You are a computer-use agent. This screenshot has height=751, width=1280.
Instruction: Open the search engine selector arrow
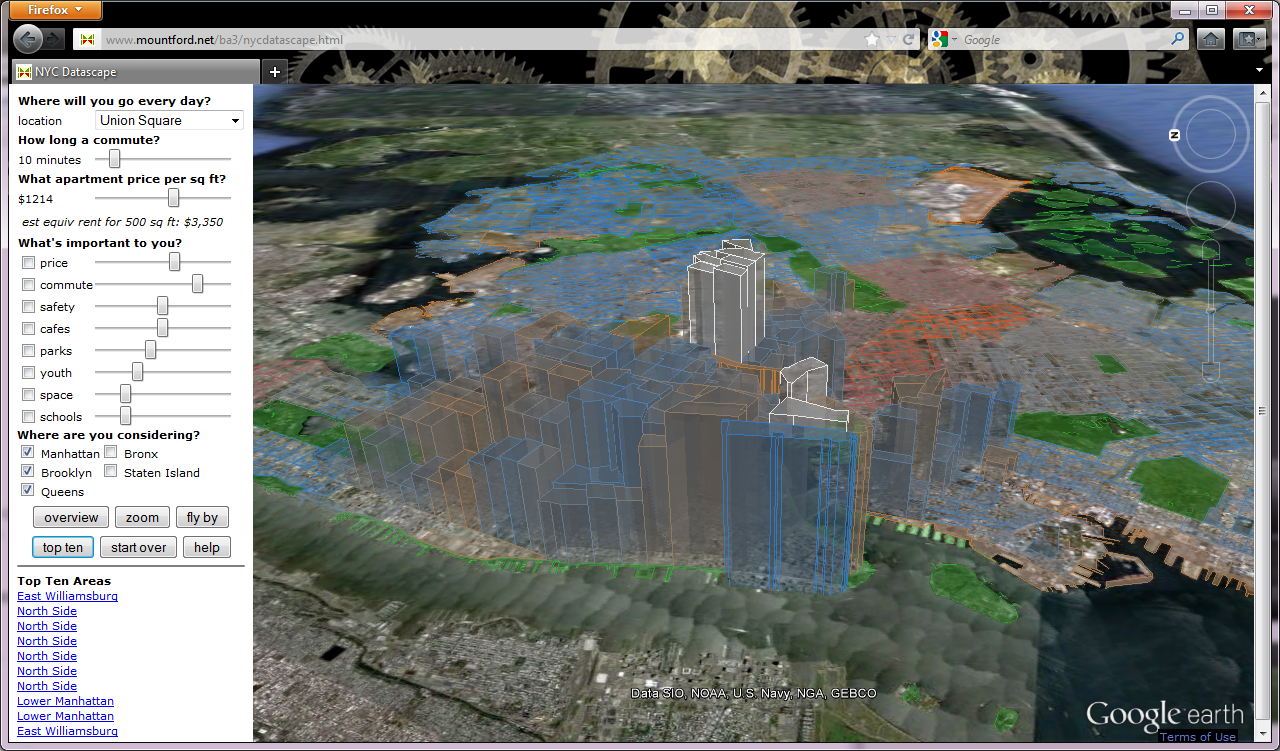click(955, 40)
